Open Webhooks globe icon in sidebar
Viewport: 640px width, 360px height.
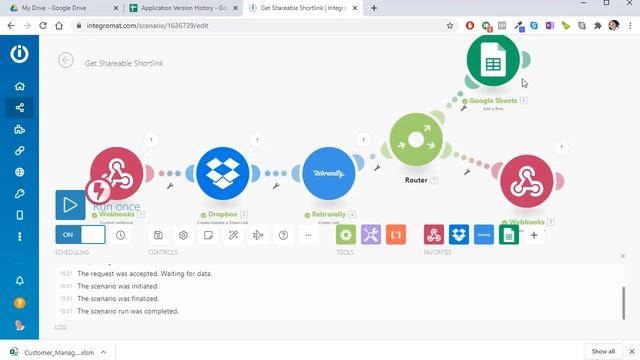(20, 172)
